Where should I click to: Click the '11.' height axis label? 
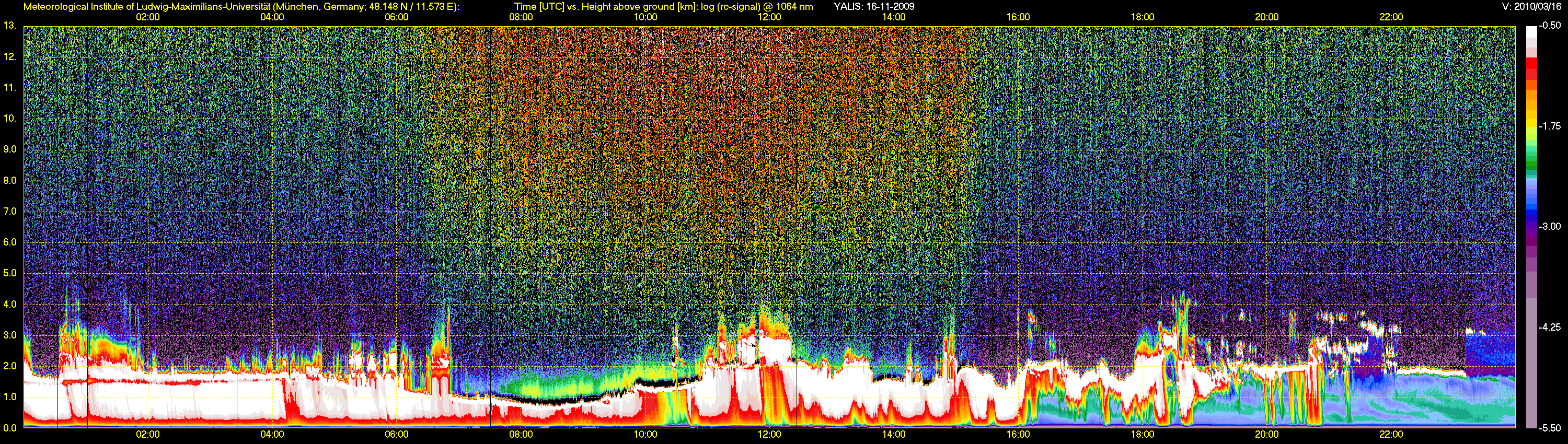pos(9,88)
